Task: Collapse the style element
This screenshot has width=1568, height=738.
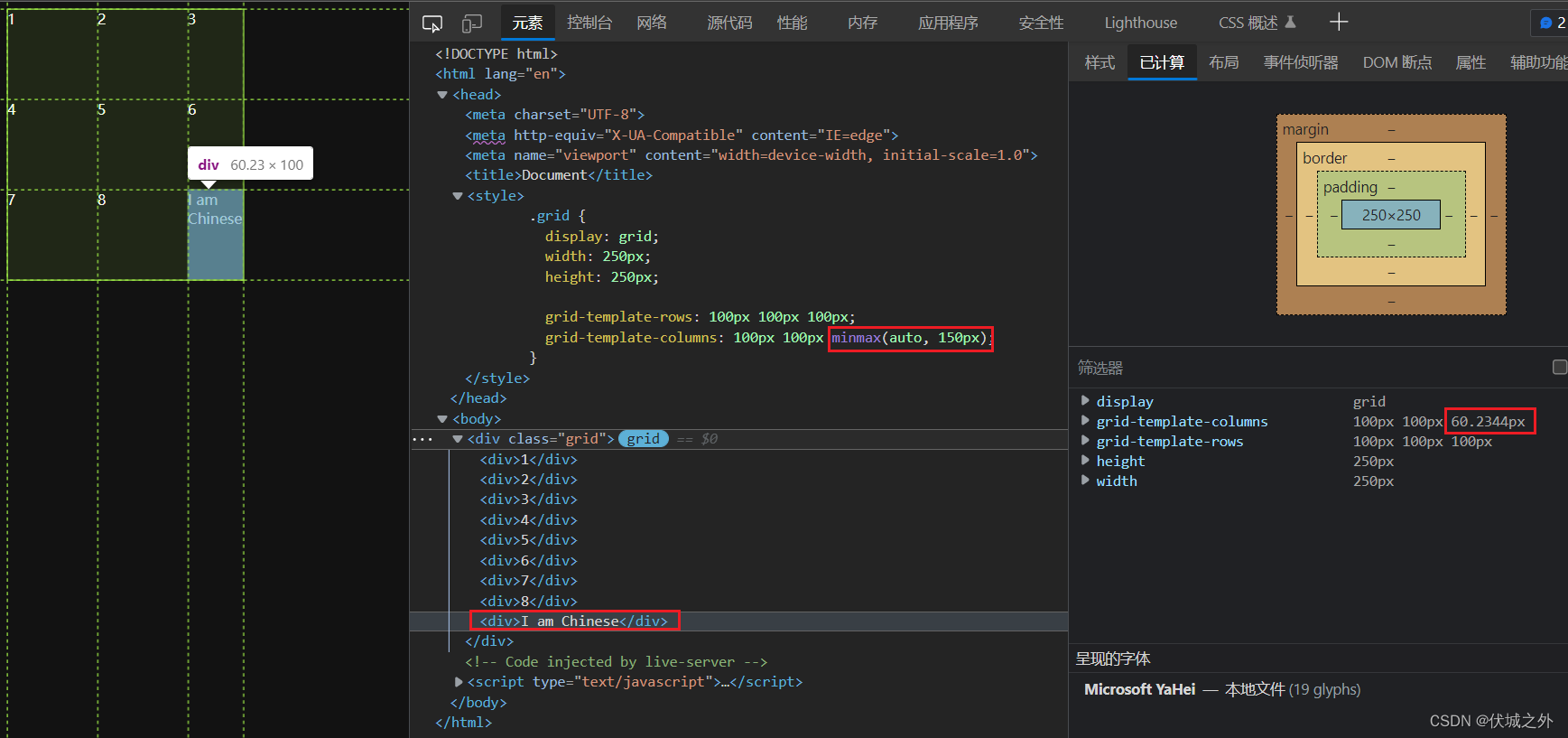Action: pos(458,196)
